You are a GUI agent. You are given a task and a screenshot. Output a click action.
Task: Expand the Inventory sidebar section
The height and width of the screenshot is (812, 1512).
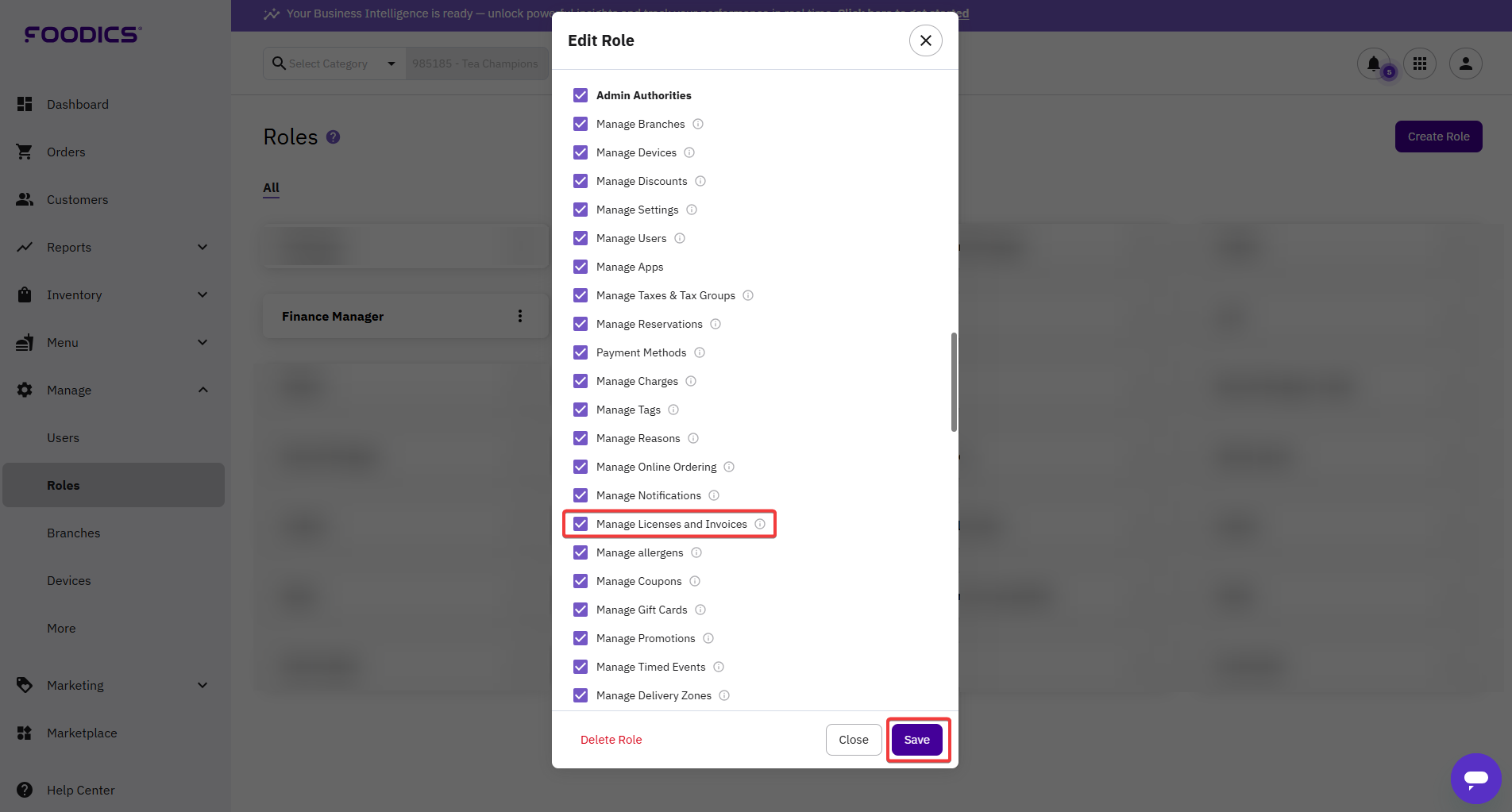pyautogui.click(x=202, y=294)
